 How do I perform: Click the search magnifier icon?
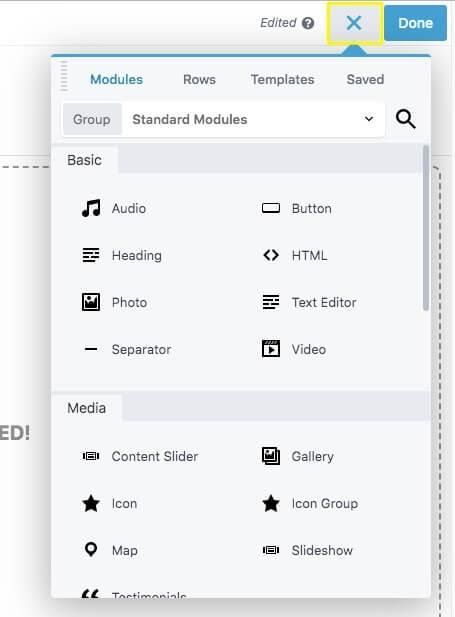pos(405,119)
